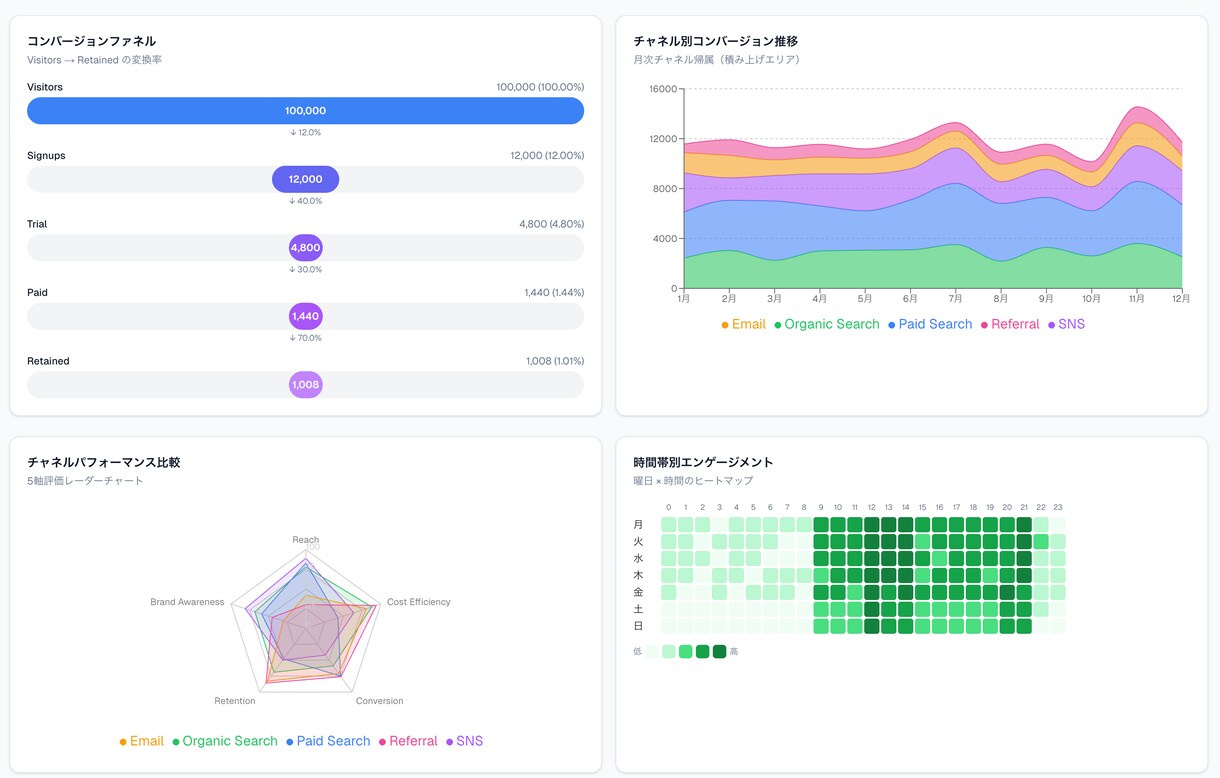Select the darkest heatmap legend swatch
This screenshot has height=778, width=1220.
719,651
